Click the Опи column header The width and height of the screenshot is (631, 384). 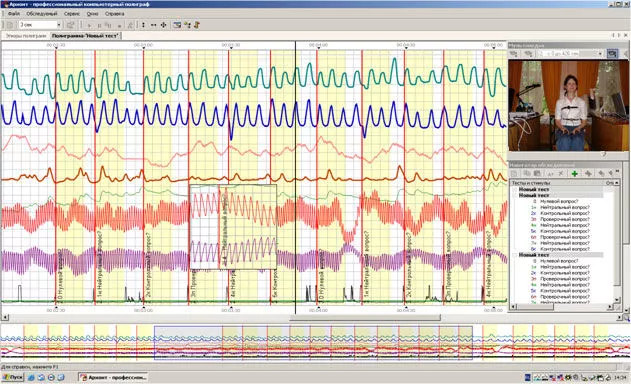(610, 183)
